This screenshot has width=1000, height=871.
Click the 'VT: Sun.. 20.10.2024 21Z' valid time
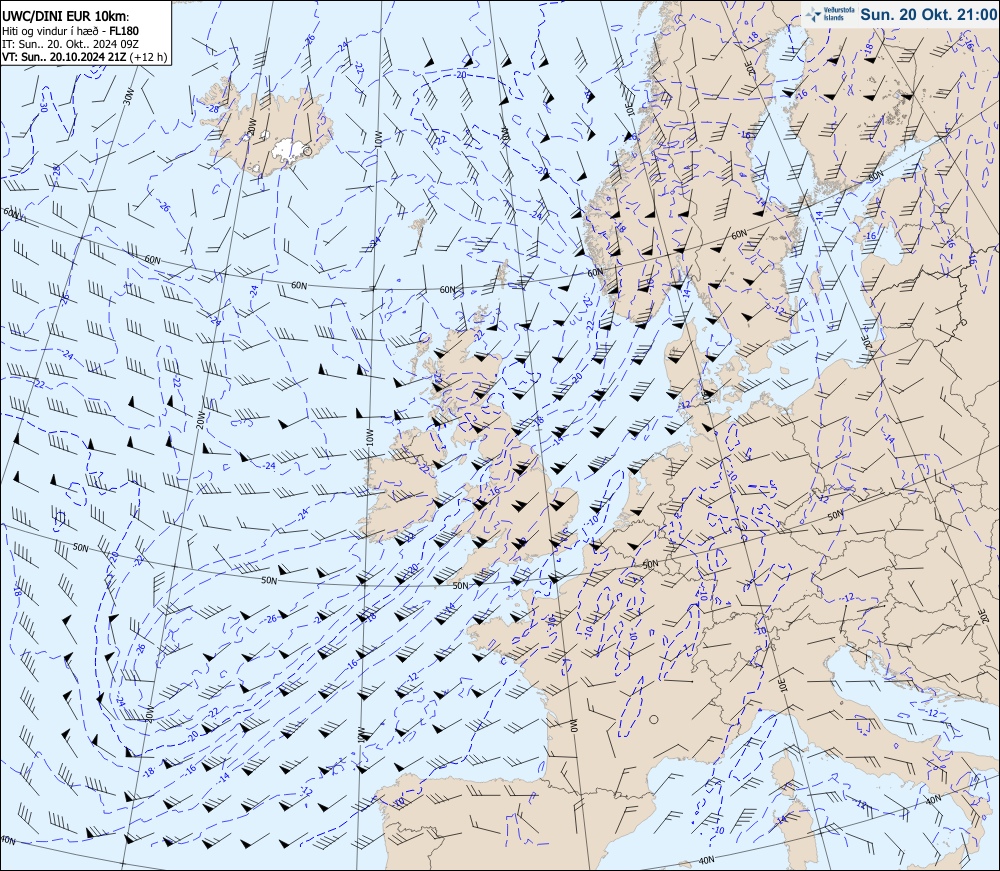click(64, 57)
